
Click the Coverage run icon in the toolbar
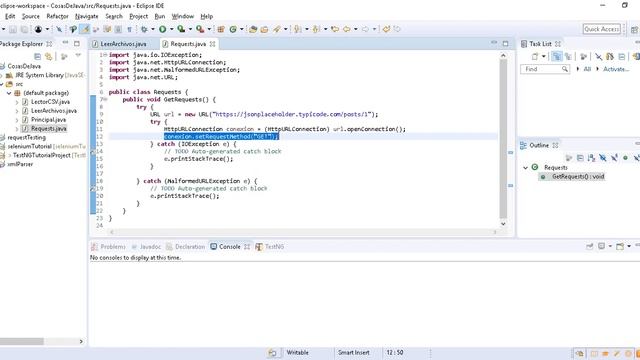[x=181, y=29]
